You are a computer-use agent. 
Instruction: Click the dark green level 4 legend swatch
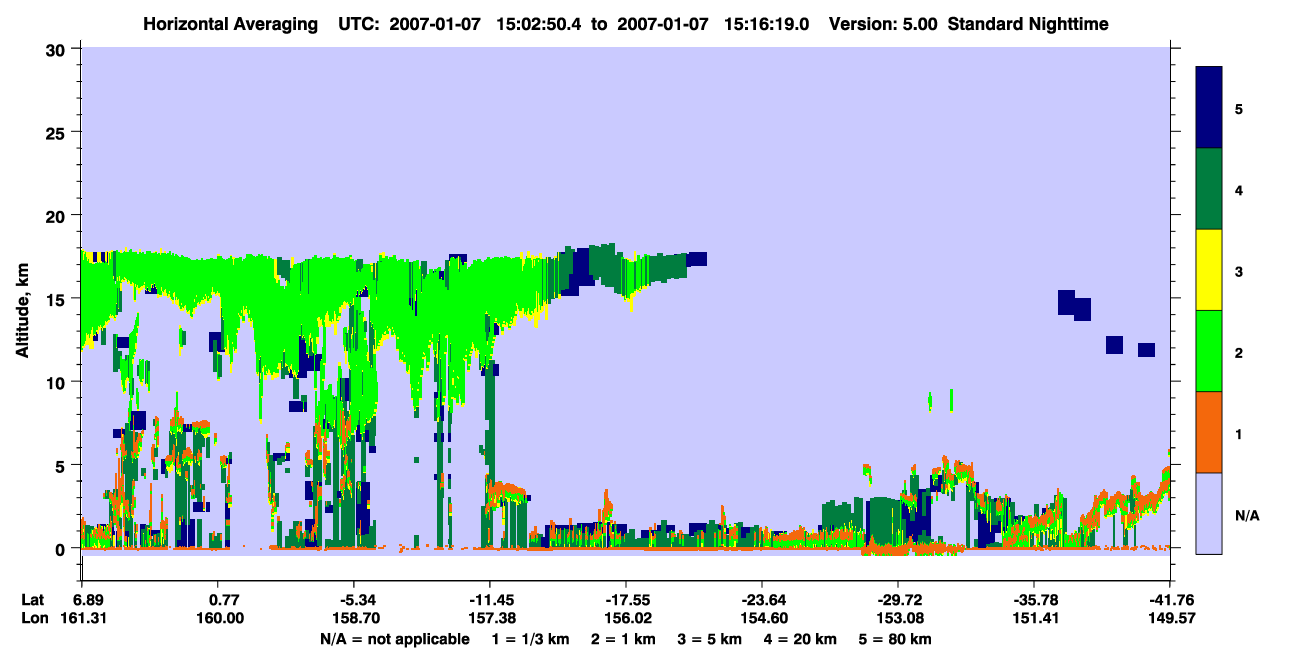coord(1209,189)
